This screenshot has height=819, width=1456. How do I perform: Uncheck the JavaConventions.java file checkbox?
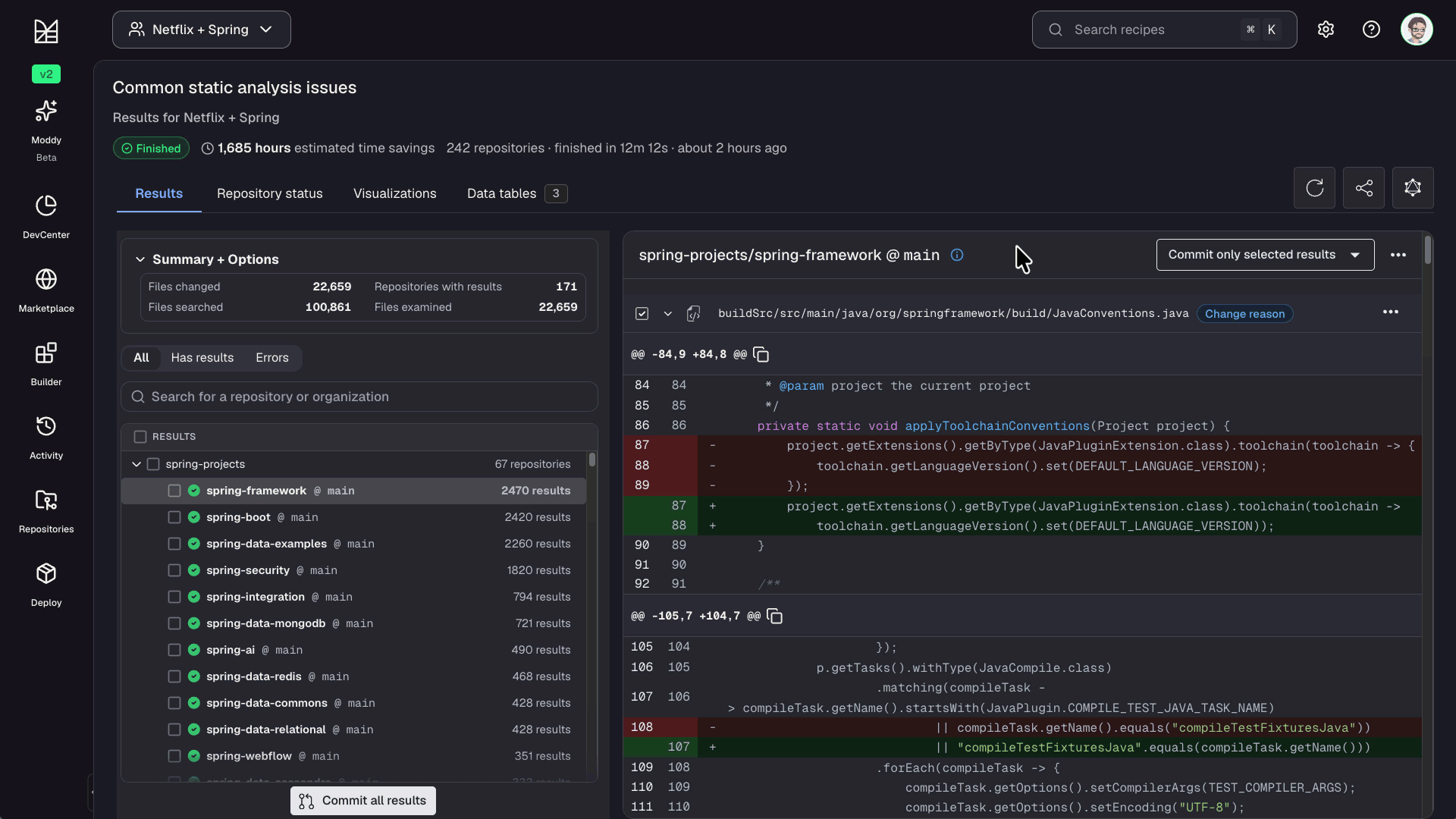click(x=642, y=313)
